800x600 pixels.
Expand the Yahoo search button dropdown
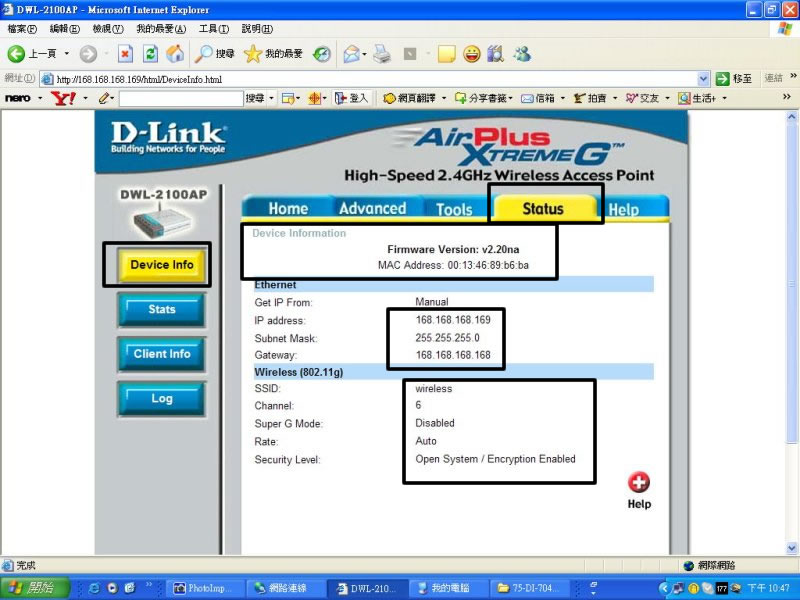(272, 98)
